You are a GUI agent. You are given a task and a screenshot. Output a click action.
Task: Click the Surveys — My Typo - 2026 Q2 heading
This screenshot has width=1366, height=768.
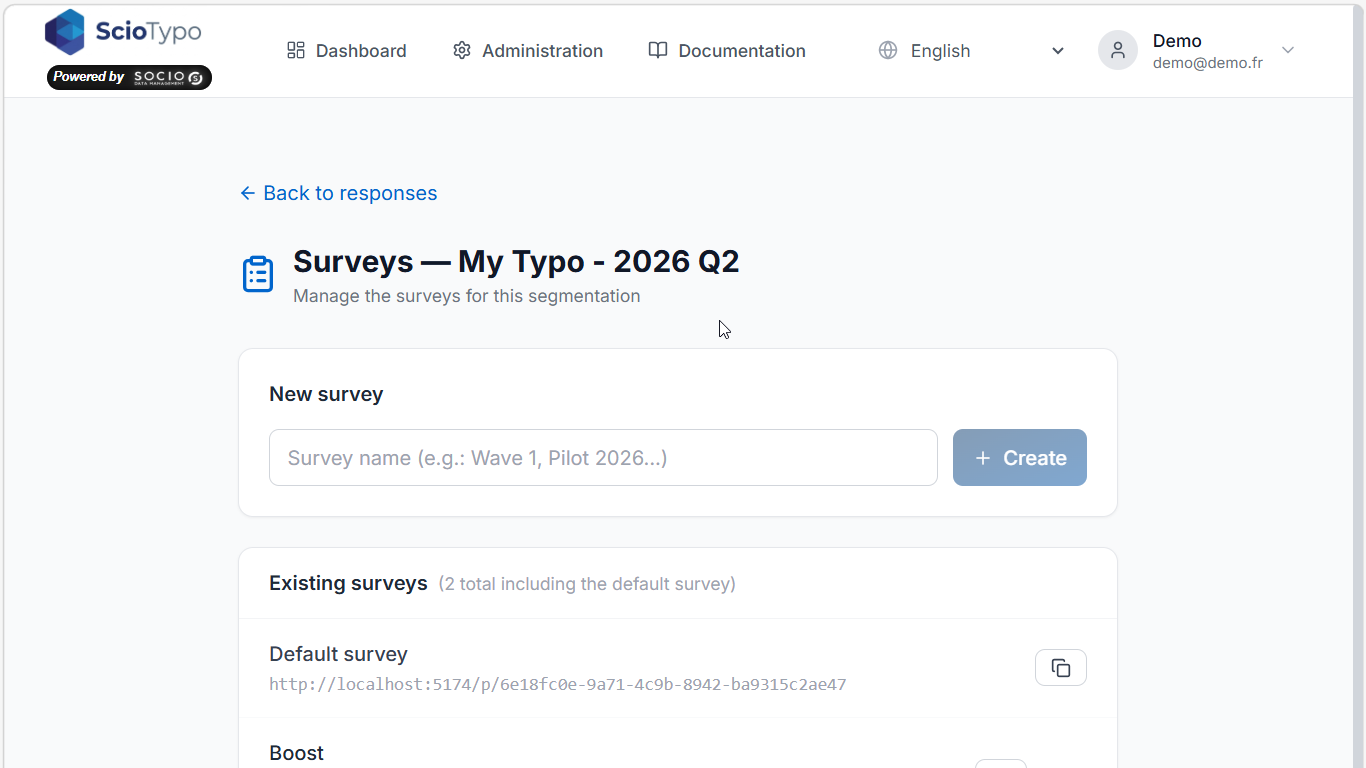(516, 262)
